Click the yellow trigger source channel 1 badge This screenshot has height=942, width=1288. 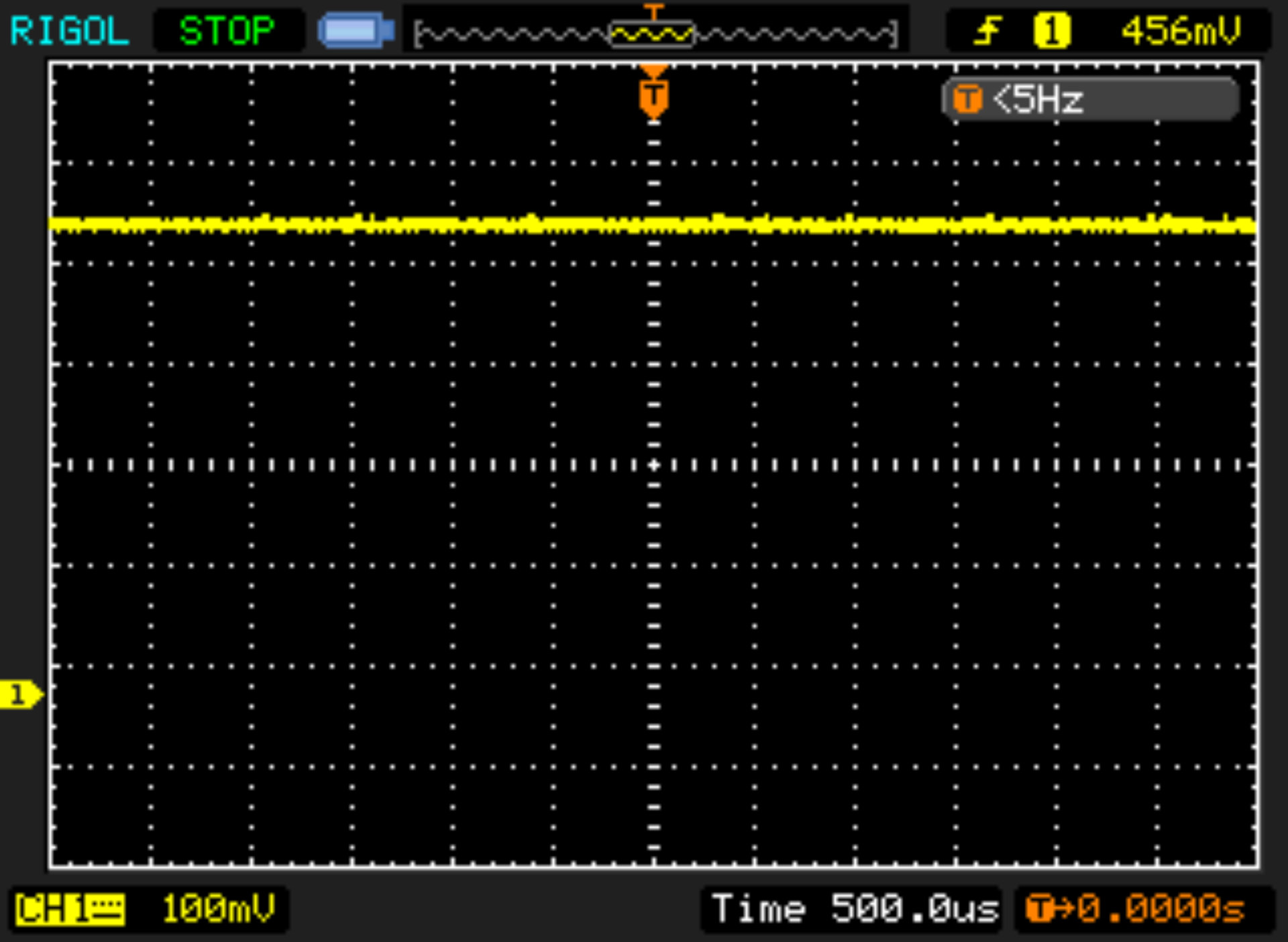pyautogui.click(x=1051, y=31)
